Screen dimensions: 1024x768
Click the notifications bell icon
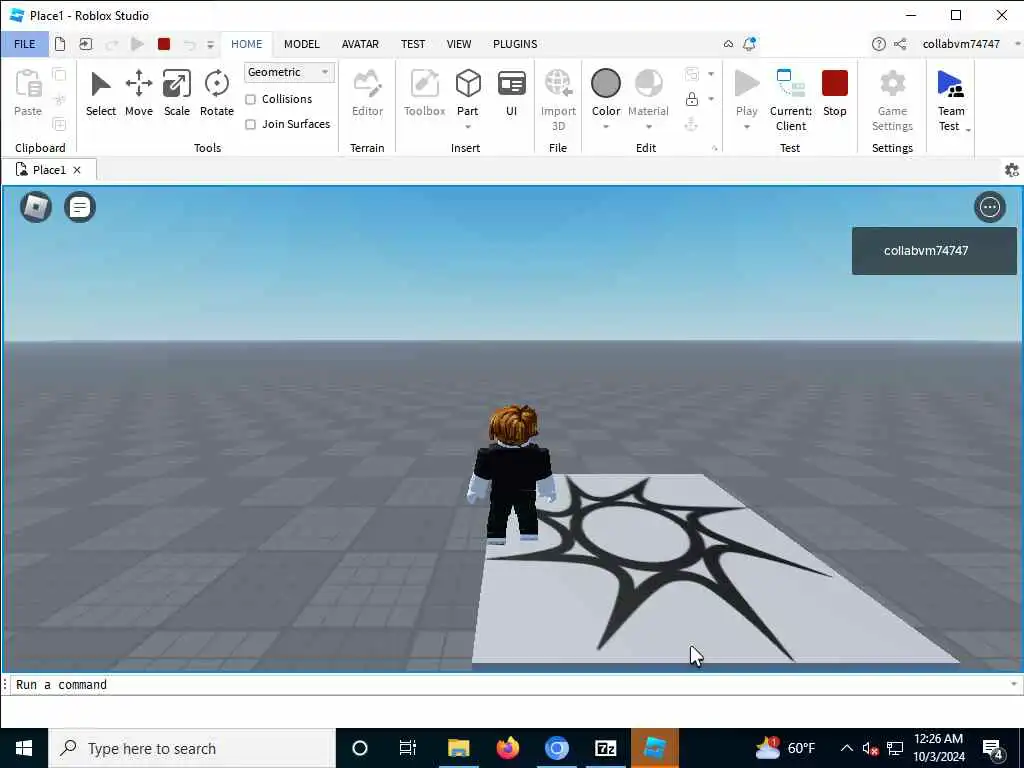pyautogui.click(x=749, y=44)
